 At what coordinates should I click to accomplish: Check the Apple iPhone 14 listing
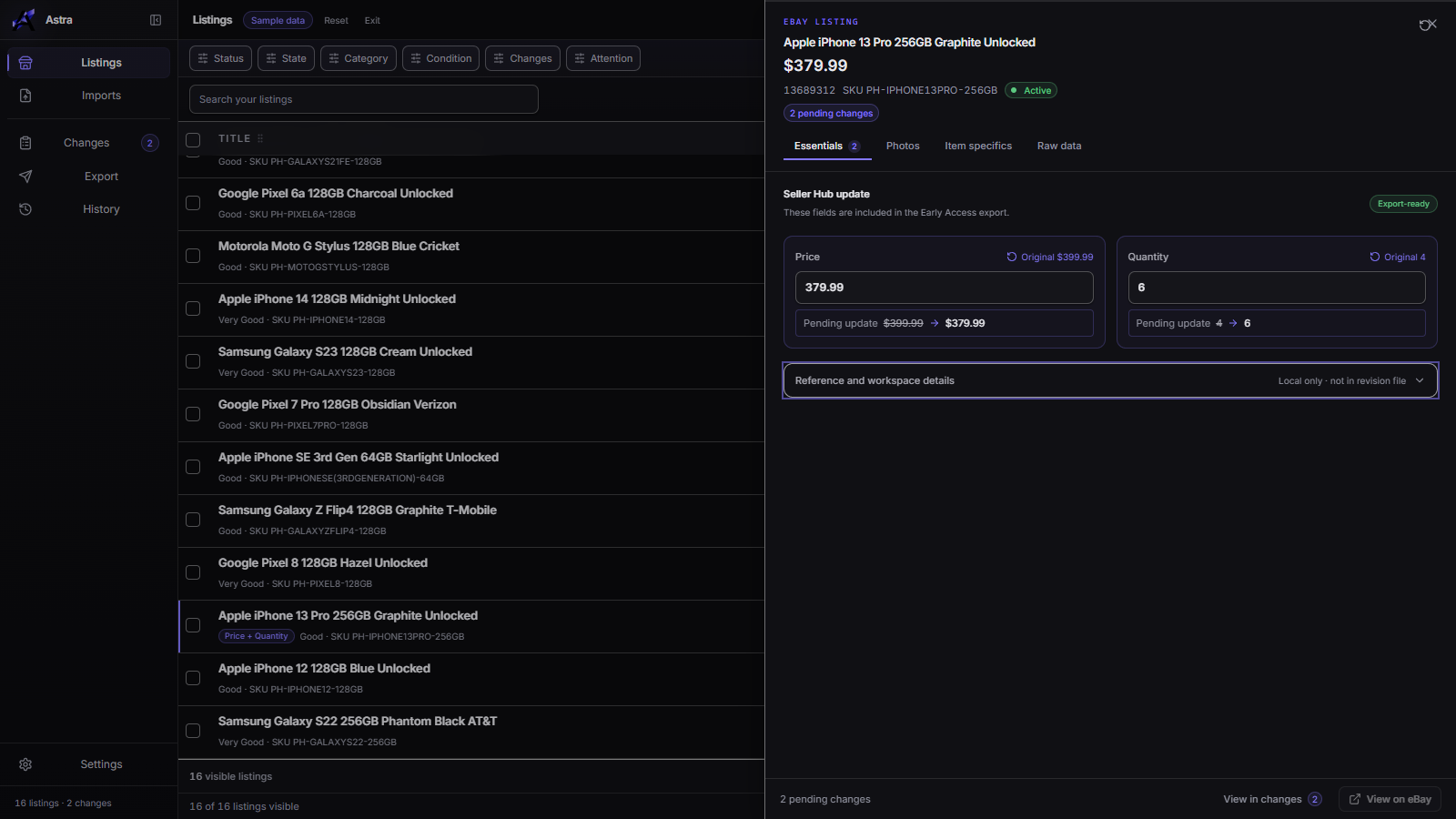[193, 308]
